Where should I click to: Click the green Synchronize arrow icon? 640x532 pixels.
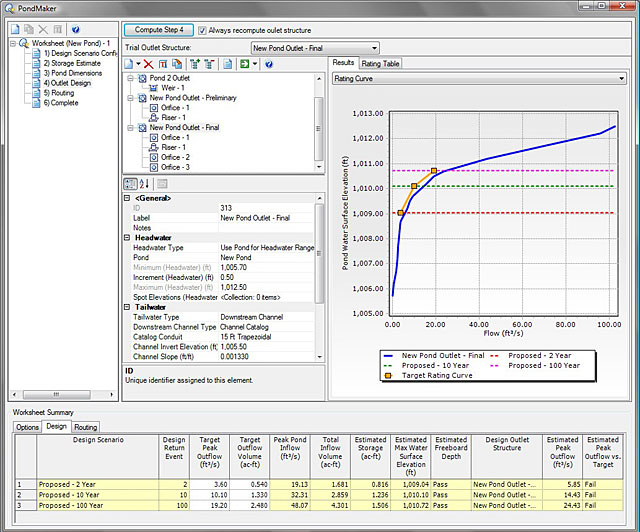click(x=244, y=64)
